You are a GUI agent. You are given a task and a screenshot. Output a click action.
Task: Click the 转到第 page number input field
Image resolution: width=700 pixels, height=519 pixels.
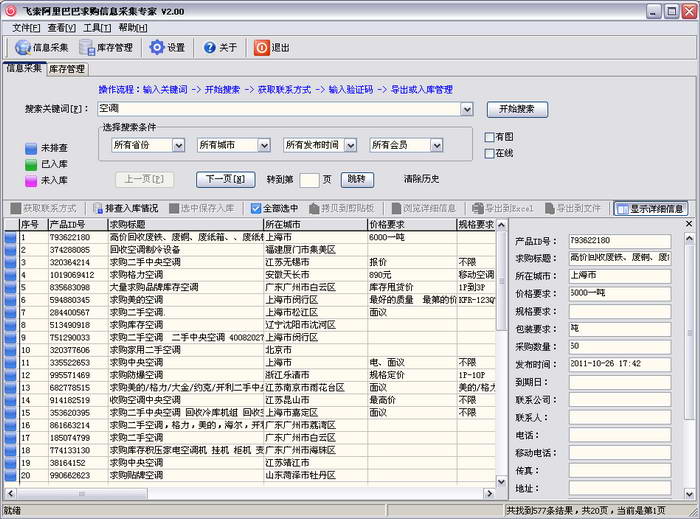(x=309, y=180)
